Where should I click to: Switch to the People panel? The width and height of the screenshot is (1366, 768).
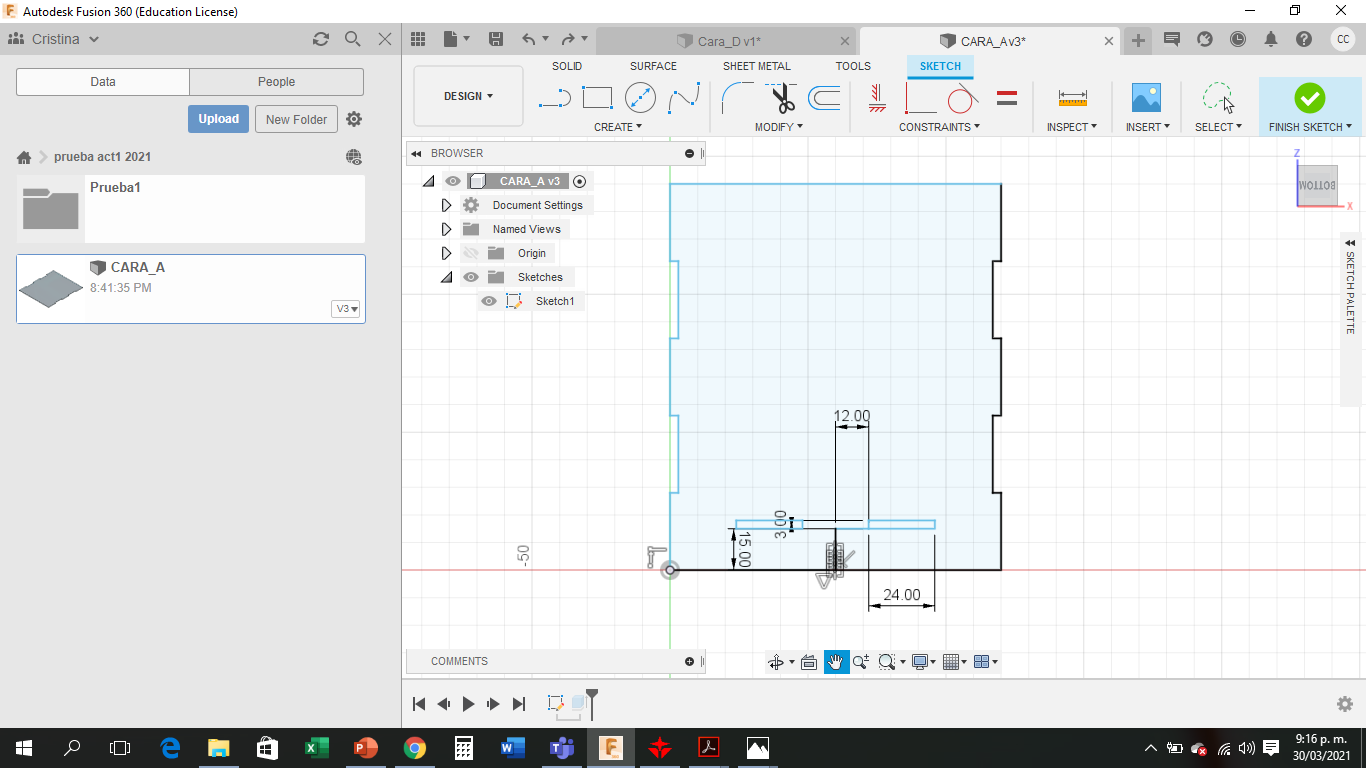pyautogui.click(x=276, y=82)
